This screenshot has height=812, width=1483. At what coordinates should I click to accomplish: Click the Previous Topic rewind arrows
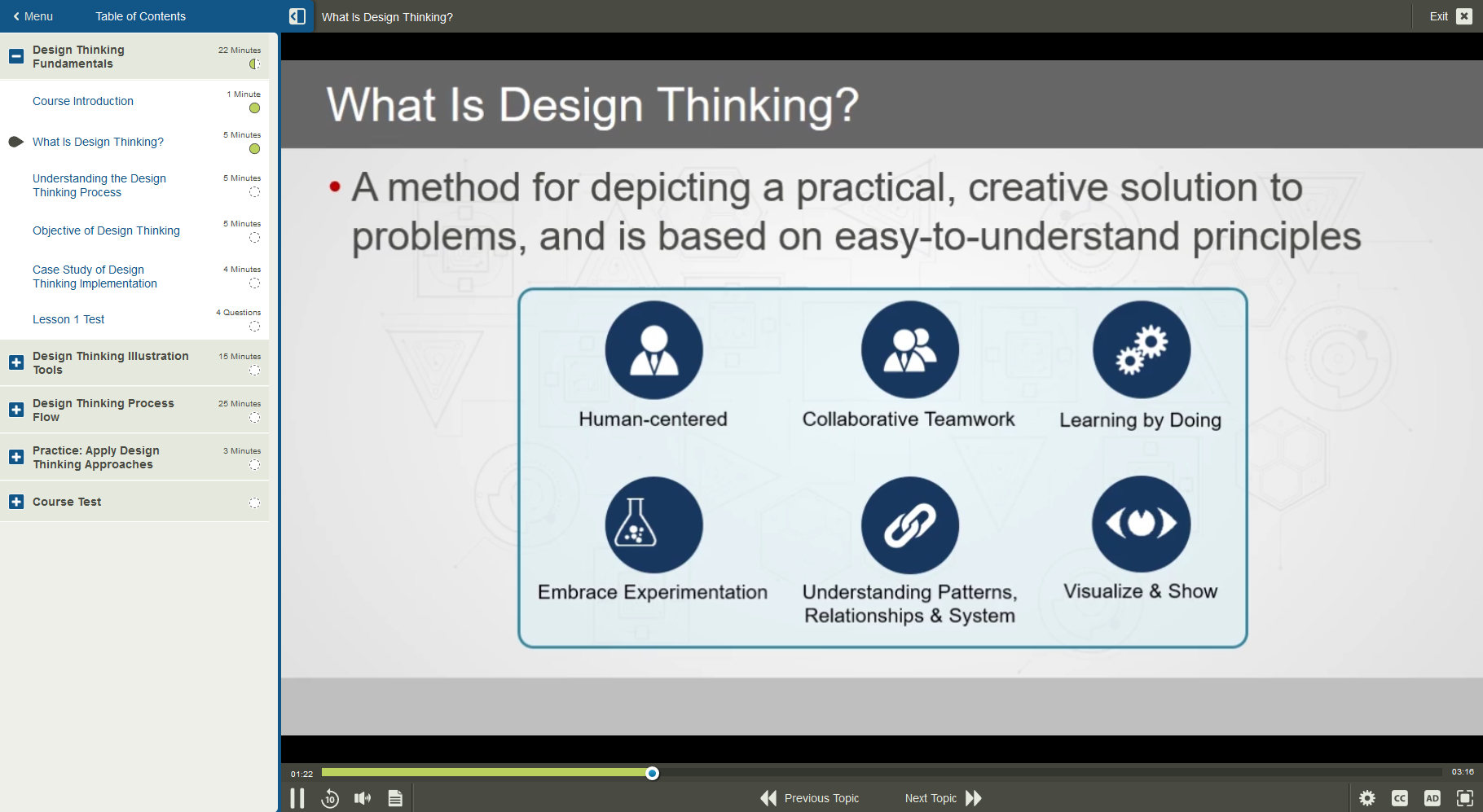(x=768, y=798)
